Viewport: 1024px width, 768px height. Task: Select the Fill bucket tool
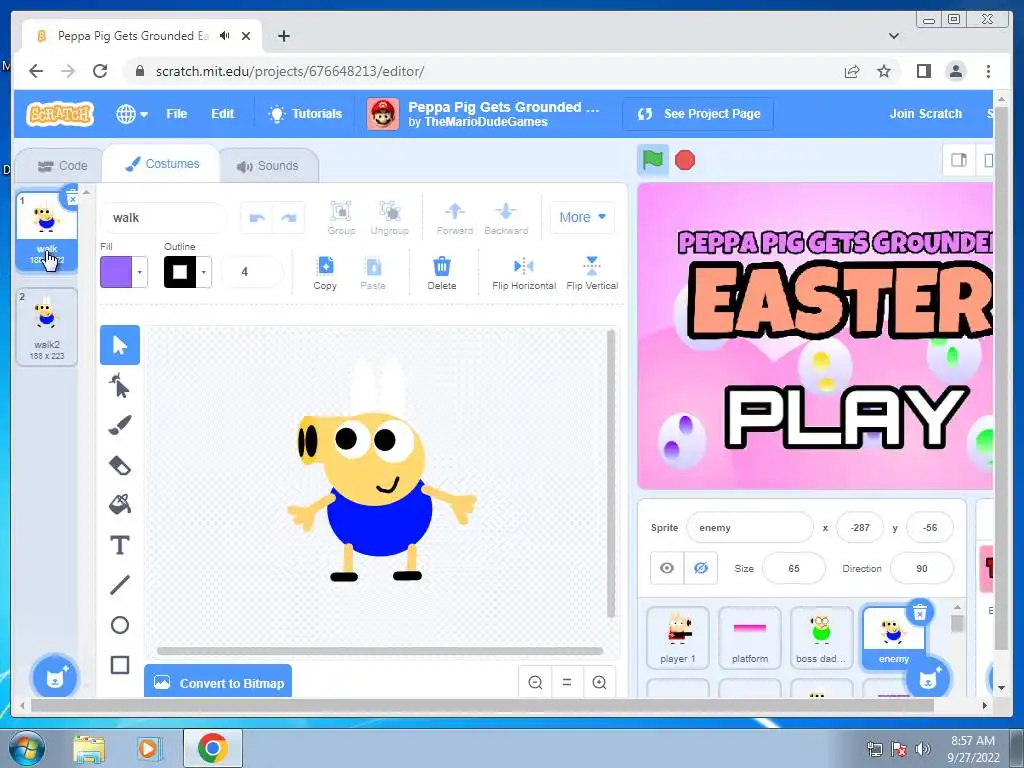coord(120,504)
